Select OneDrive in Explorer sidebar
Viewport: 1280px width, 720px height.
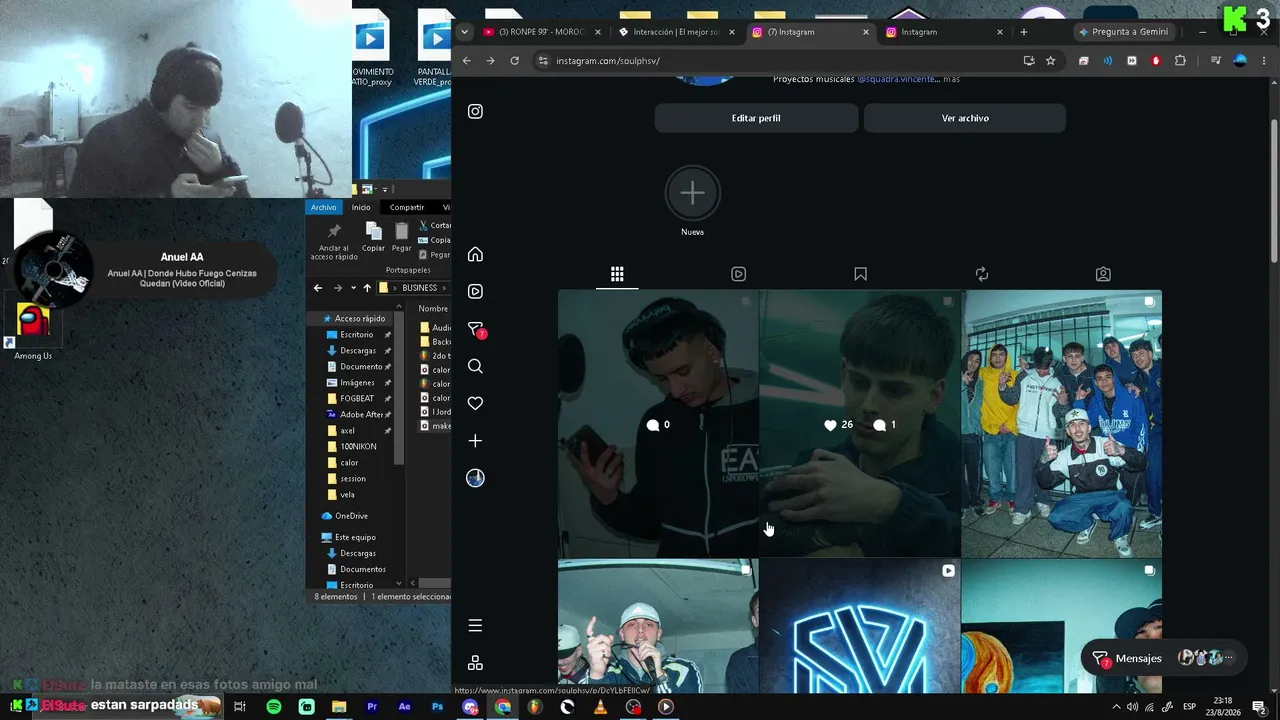(x=351, y=516)
